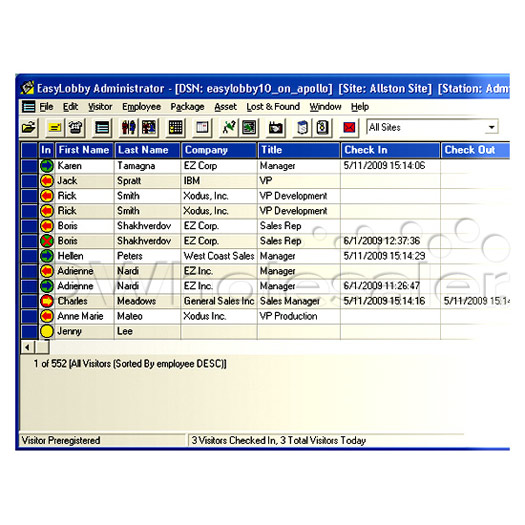This screenshot has width=525, height=525.
Task: Click the speaker-like toolbar icon beside database
Action: point(322,128)
